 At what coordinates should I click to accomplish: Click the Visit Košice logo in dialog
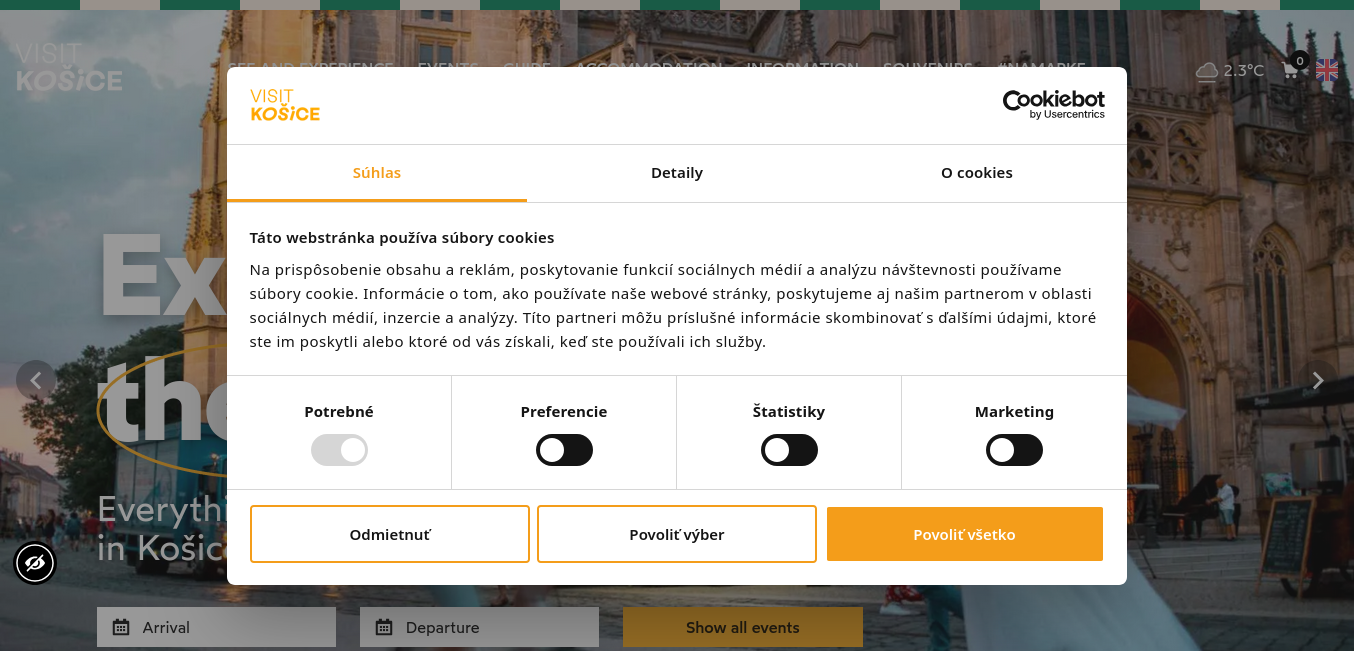tap(285, 105)
